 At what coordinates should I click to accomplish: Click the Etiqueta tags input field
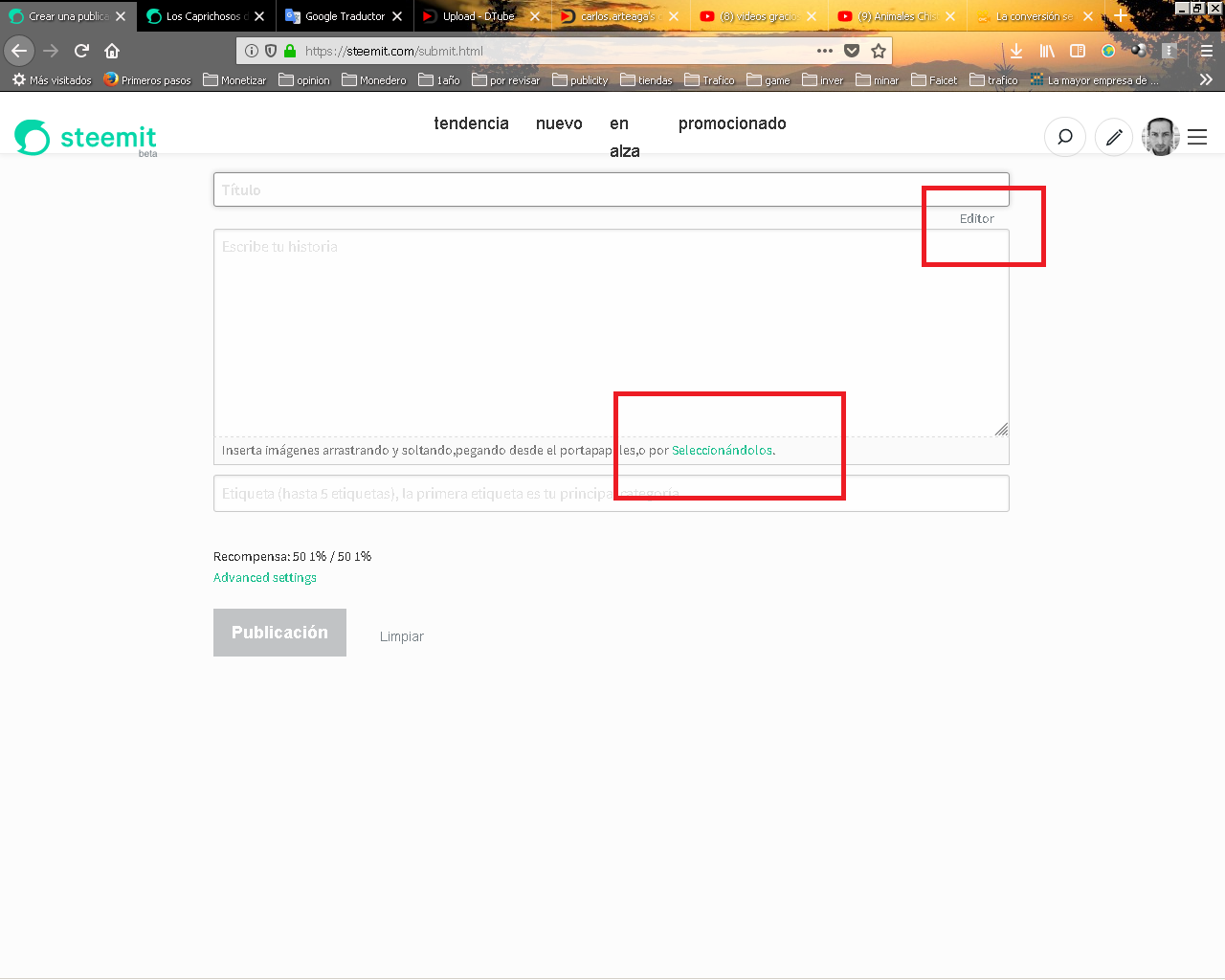(611, 494)
